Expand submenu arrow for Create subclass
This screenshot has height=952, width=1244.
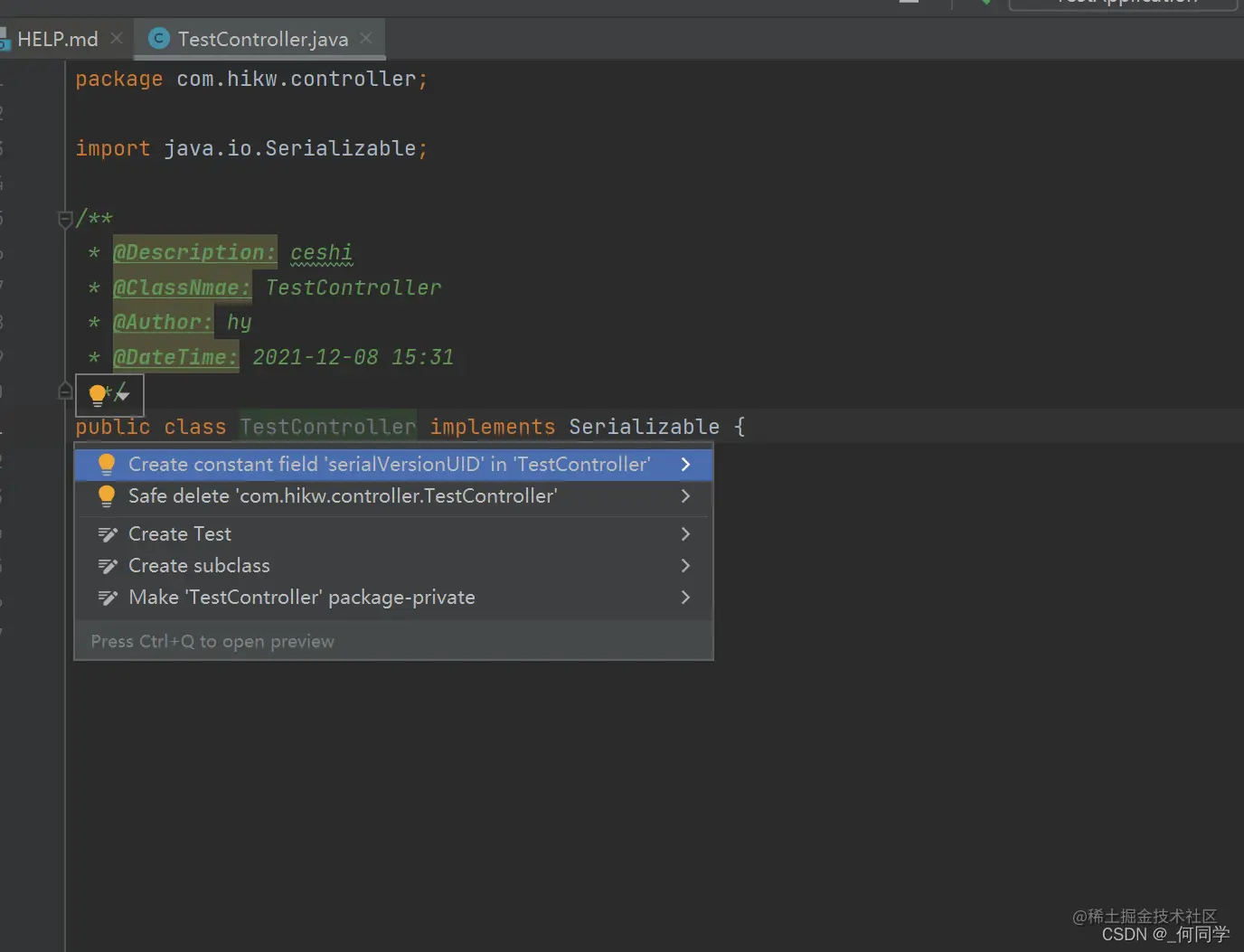click(x=685, y=565)
